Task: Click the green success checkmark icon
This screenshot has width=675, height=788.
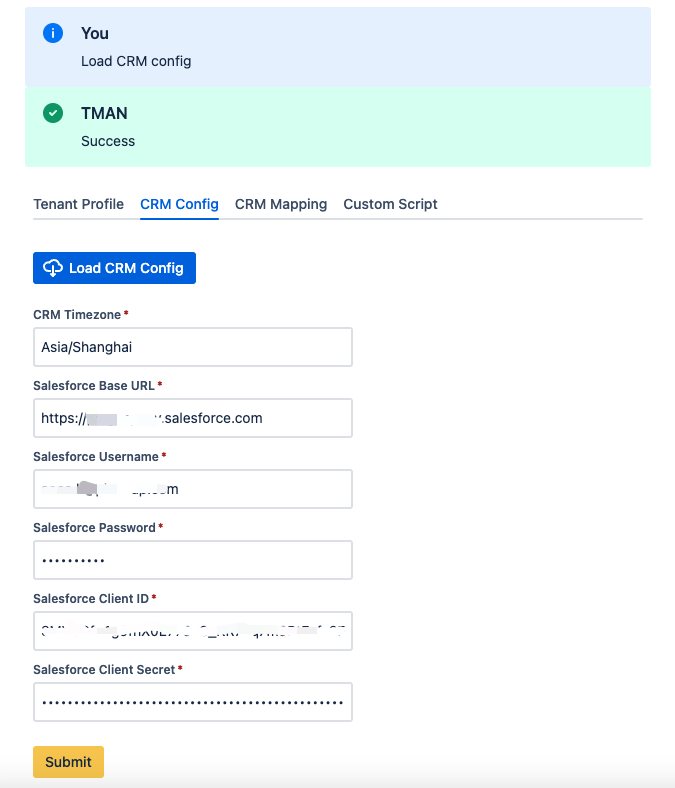Action: [x=53, y=113]
